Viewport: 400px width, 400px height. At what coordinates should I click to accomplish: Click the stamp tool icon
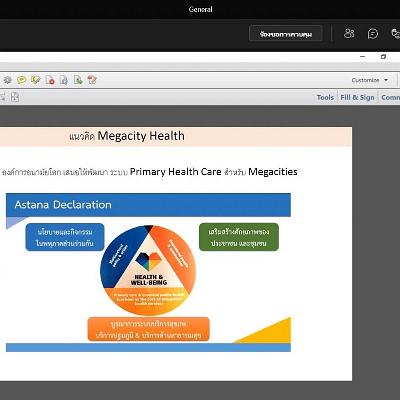92,80
